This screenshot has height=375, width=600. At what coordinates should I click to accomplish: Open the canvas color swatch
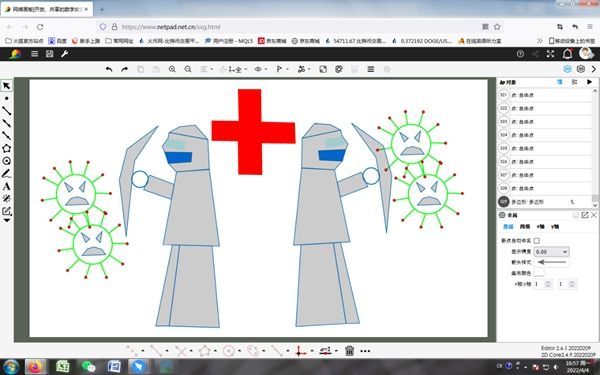(539, 273)
